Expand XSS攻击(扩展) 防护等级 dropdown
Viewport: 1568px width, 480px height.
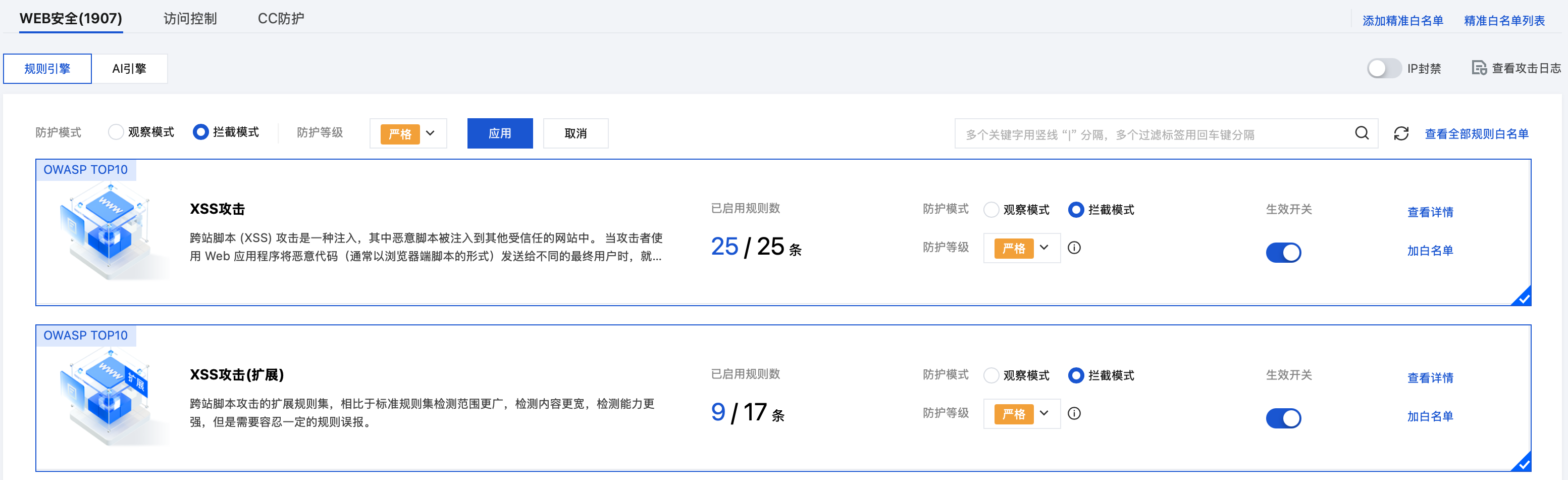1022,414
